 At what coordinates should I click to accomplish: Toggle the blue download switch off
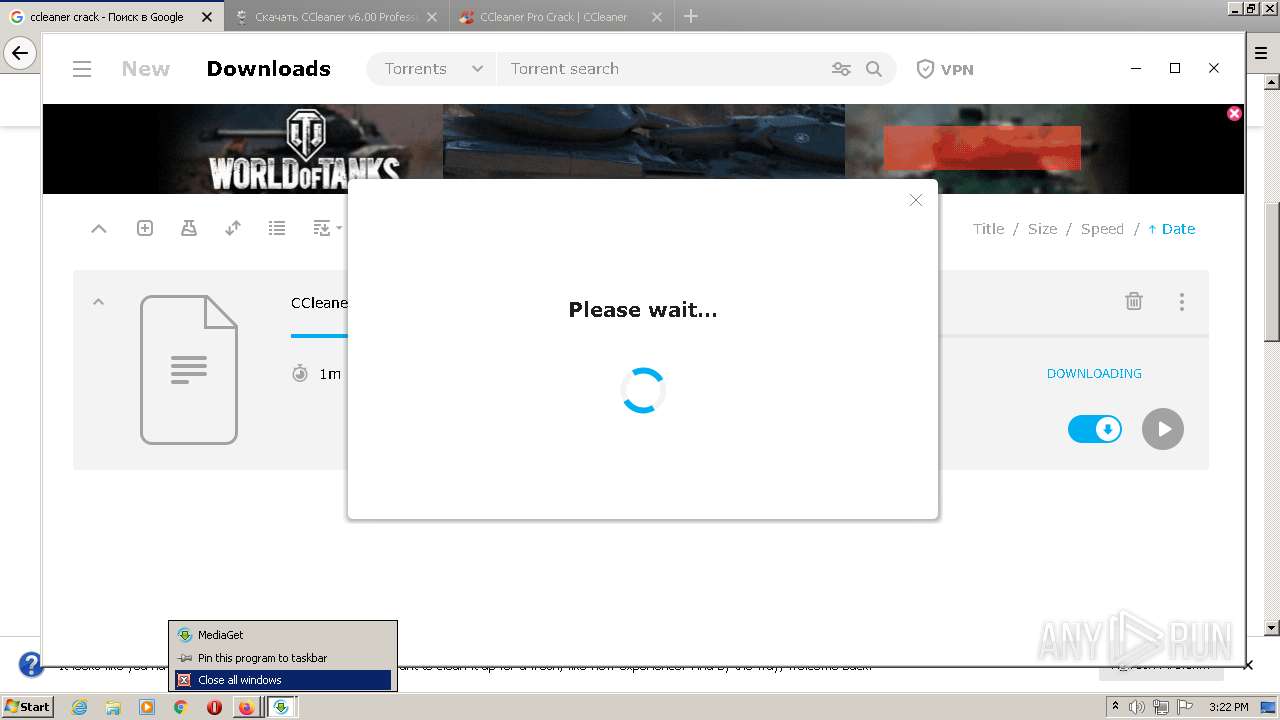pos(1095,429)
